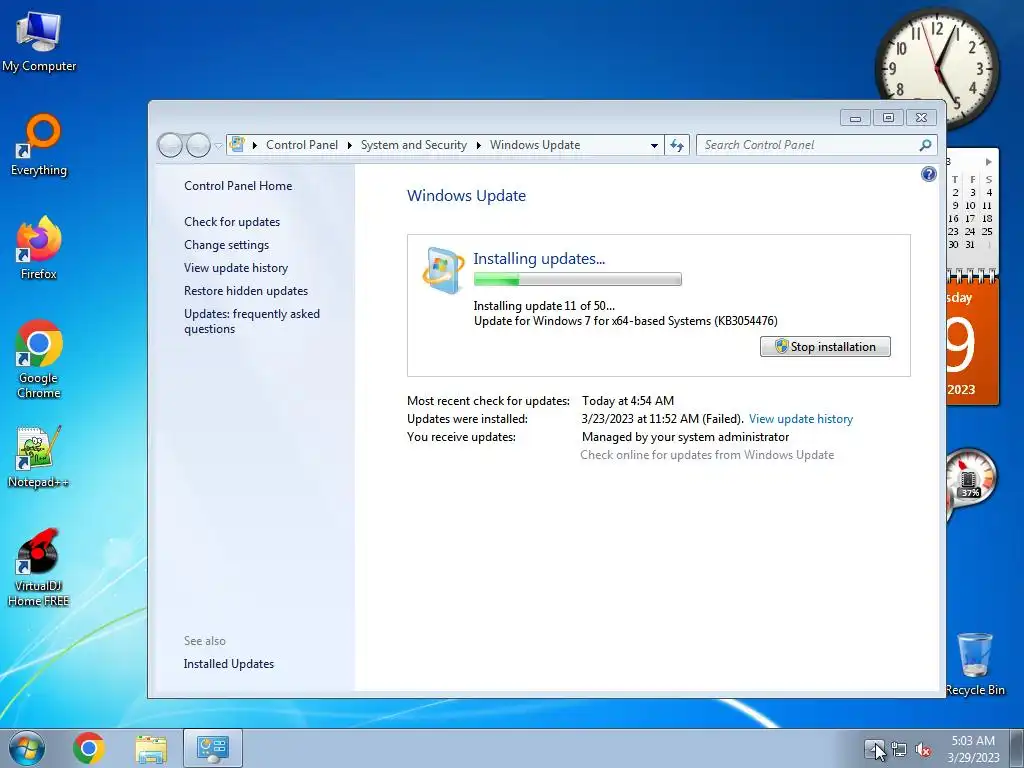Open Chrome from the taskbar
The width and height of the screenshot is (1024, 768).
89,748
